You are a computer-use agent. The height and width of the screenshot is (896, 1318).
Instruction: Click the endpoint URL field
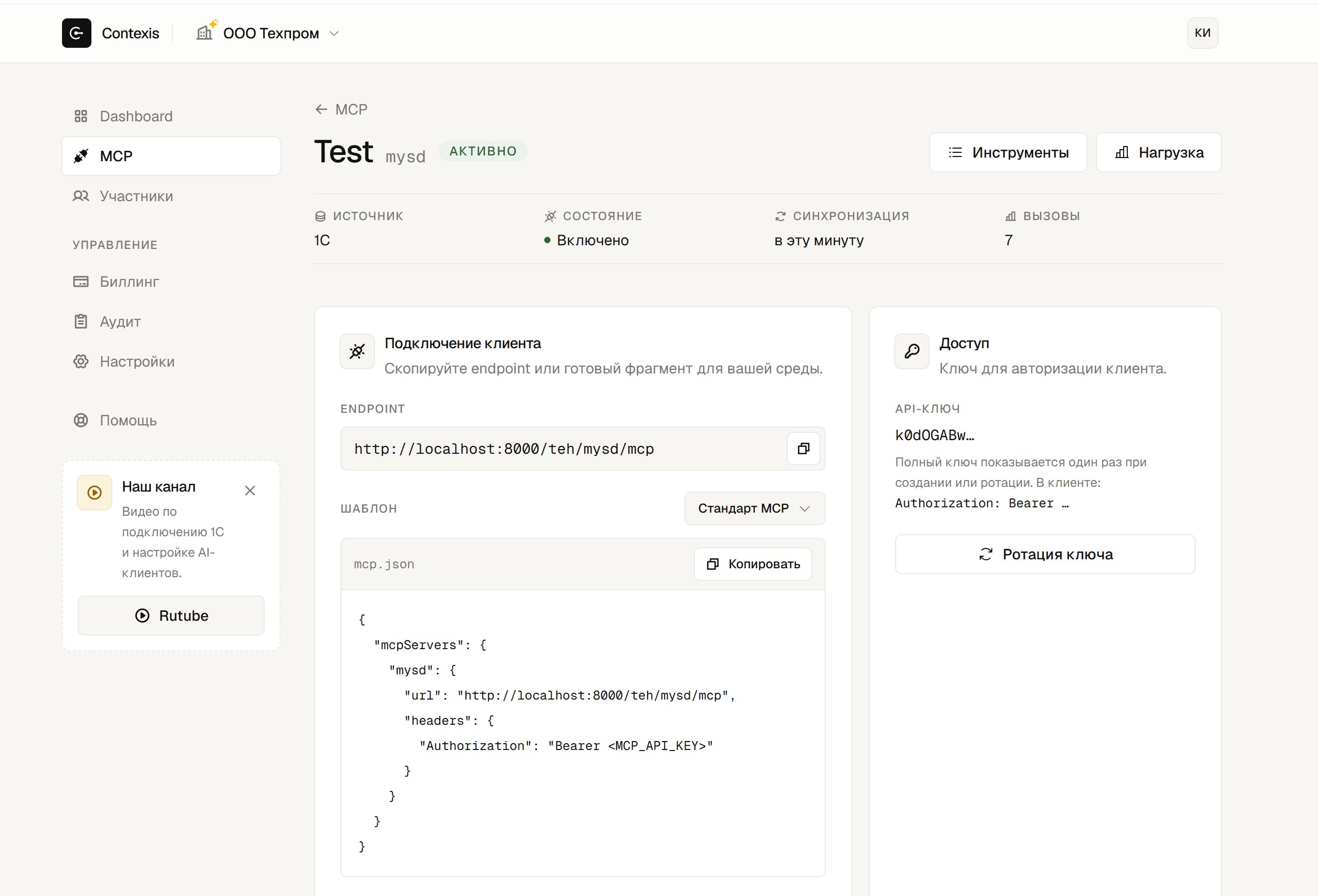coord(583,449)
